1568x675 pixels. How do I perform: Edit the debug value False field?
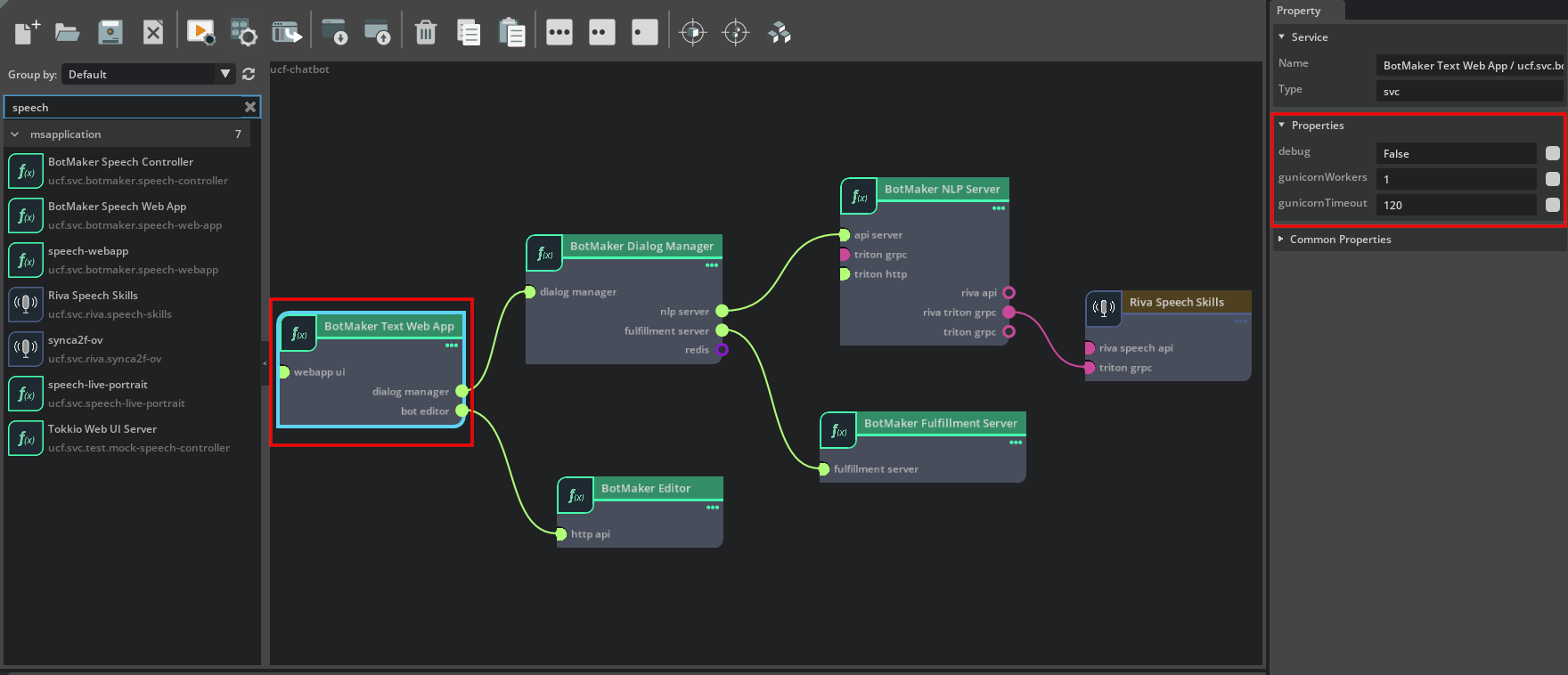coord(1456,153)
